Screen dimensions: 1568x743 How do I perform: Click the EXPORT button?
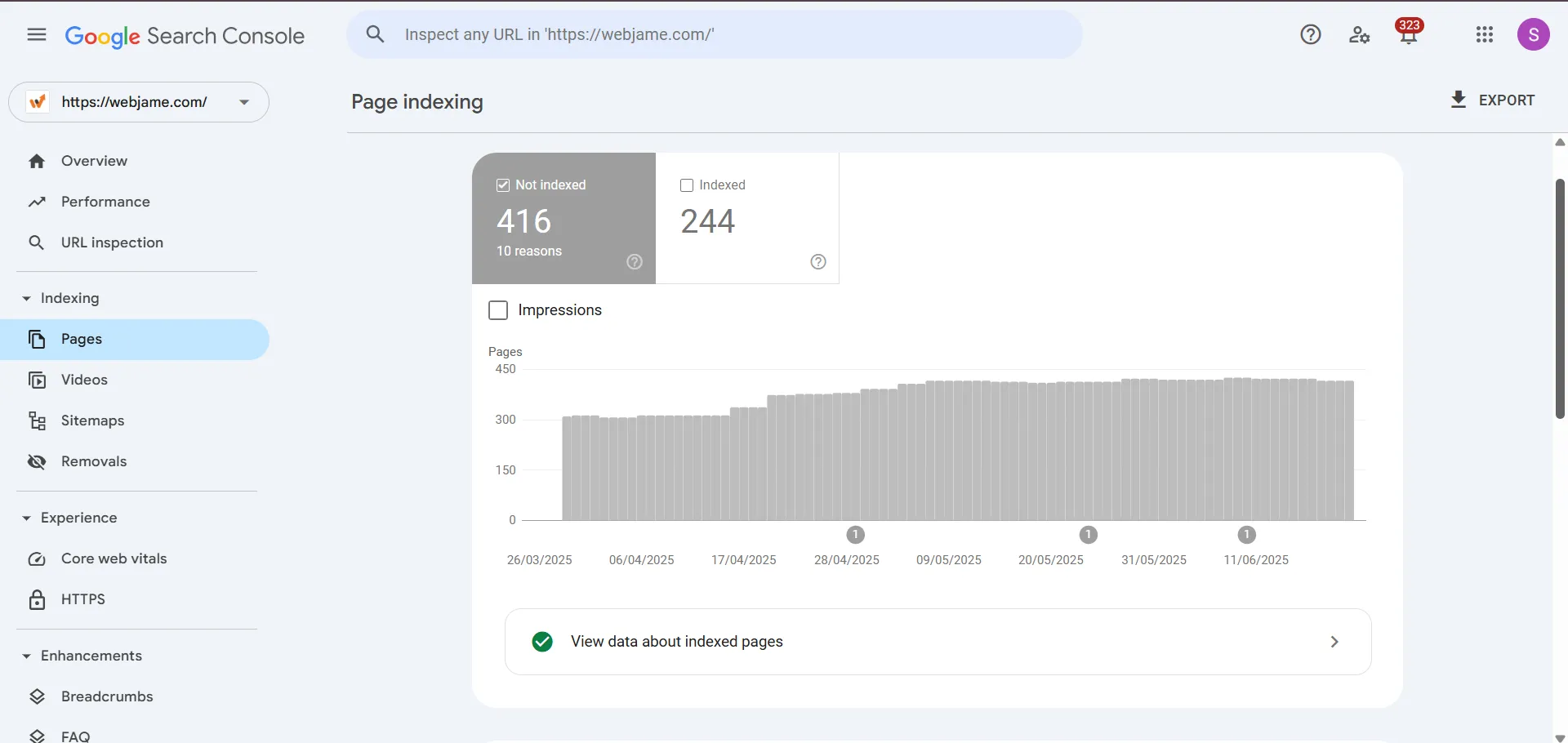(x=1493, y=100)
